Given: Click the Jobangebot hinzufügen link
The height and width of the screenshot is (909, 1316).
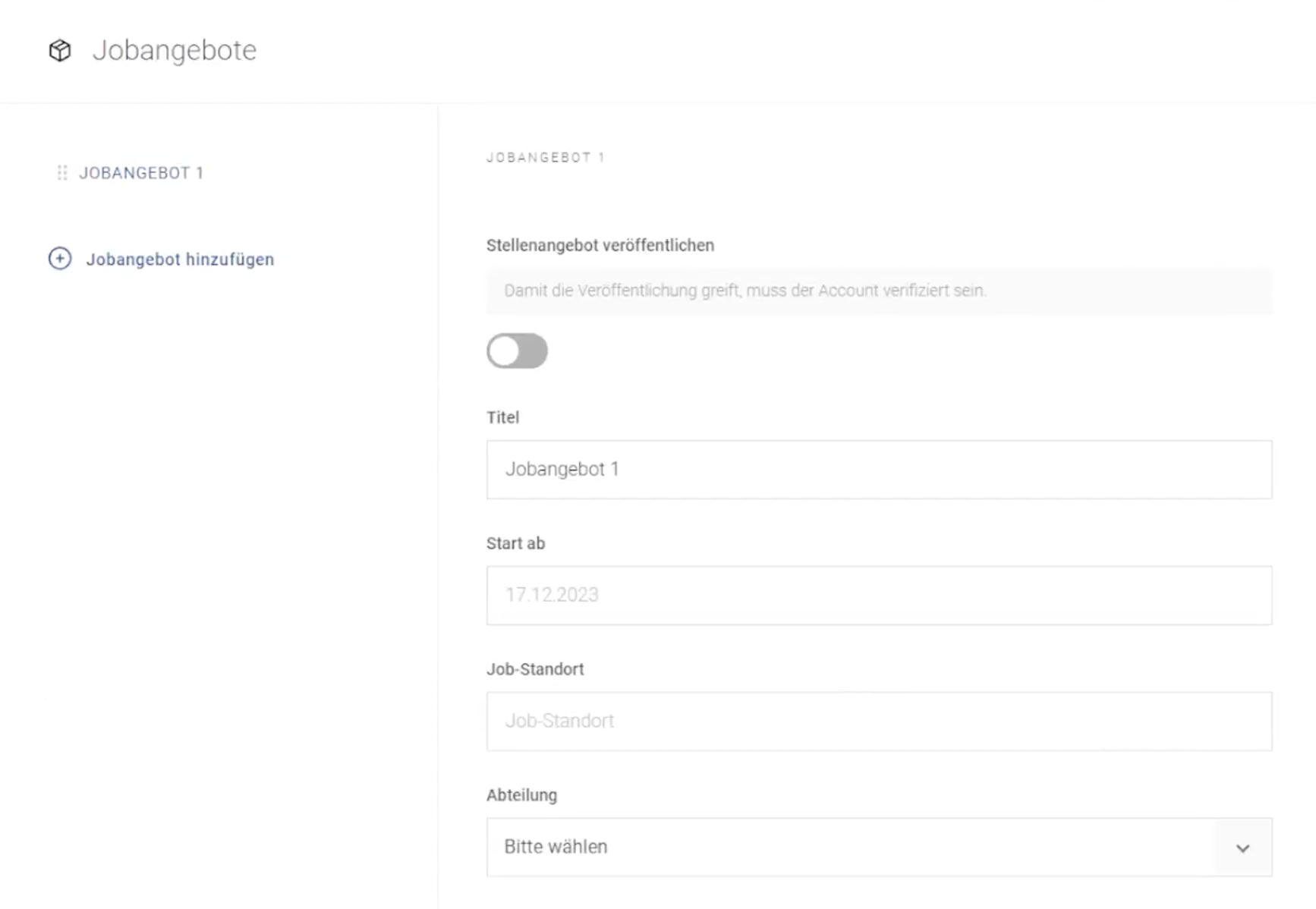Looking at the screenshot, I should tap(180, 259).
